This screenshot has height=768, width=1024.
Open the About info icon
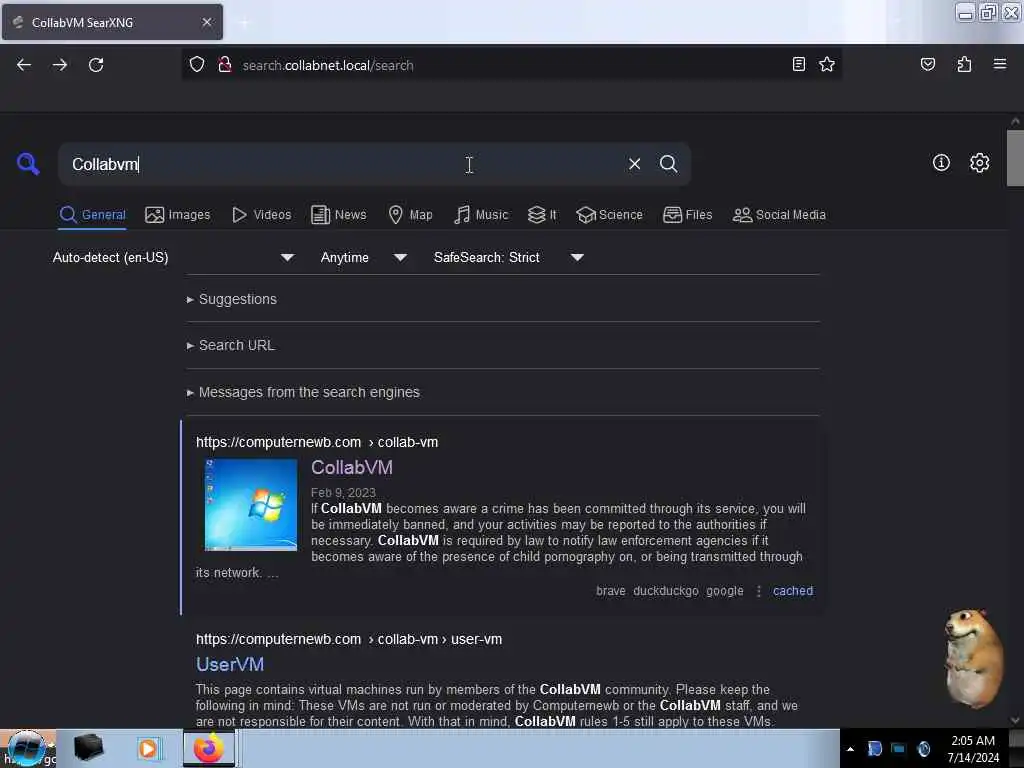(941, 163)
